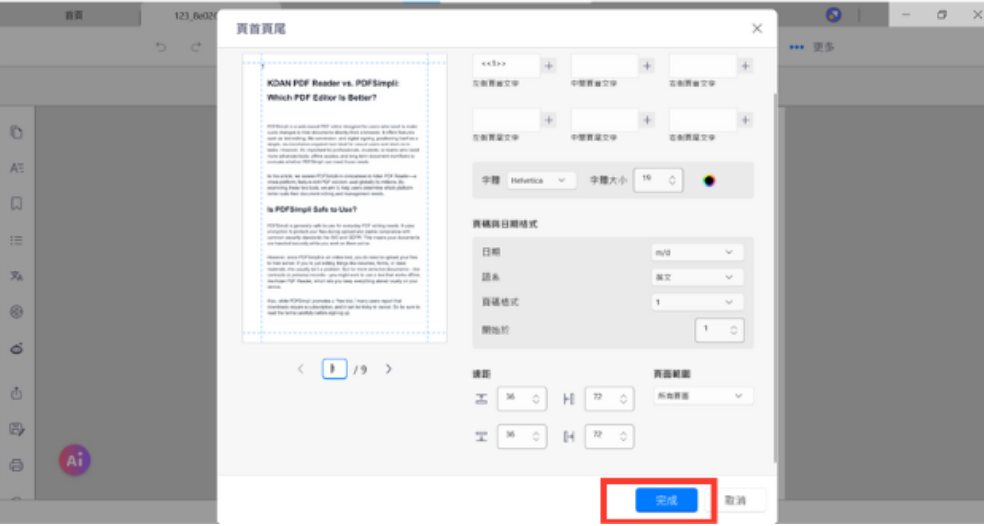Click the preview page number field
Viewport: 984px width, 526px height.
pyautogui.click(x=334, y=368)
